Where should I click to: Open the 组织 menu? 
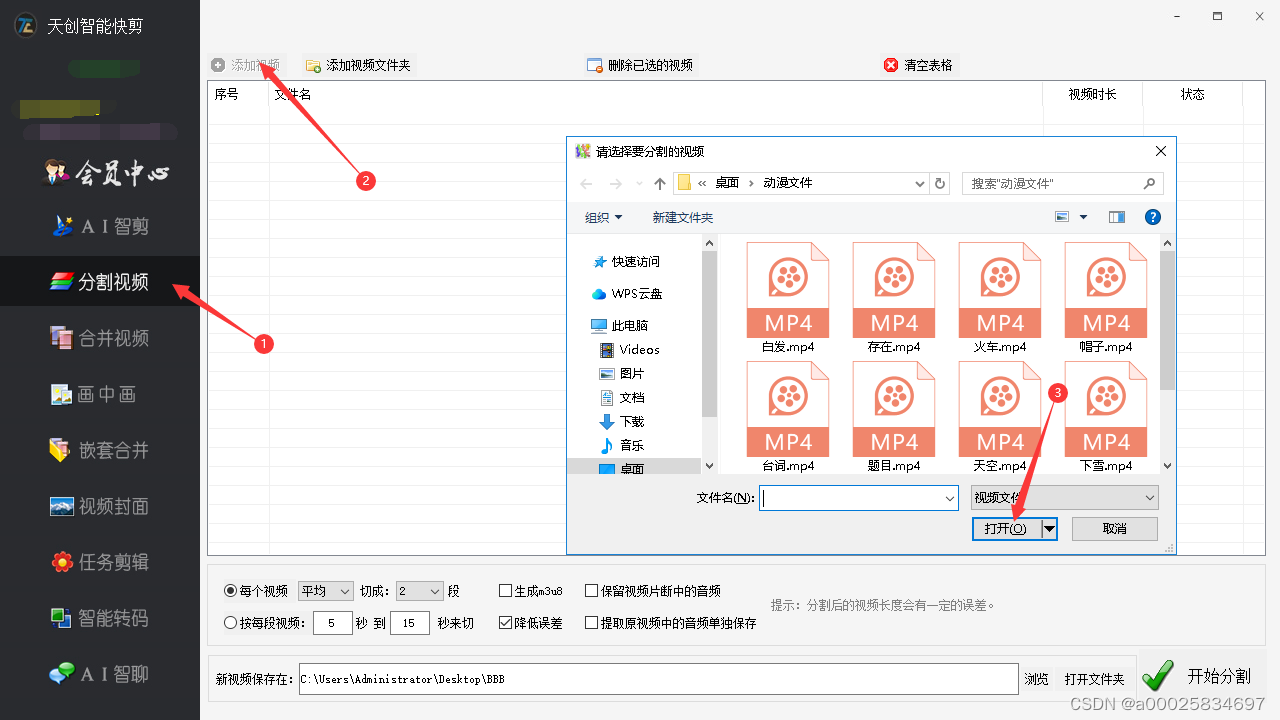coord(604,217)
